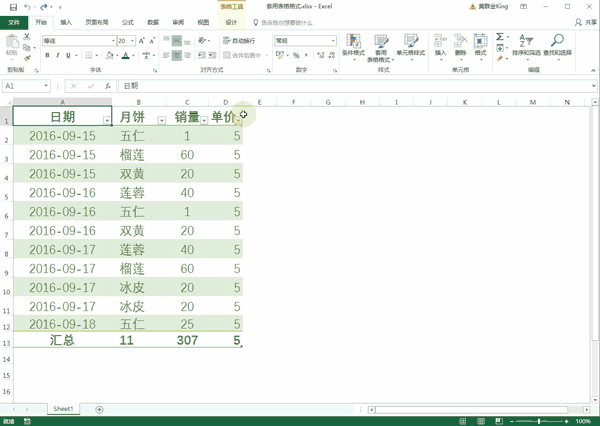Switch to the 插入 ribbon tab
This screenshot has height=426, width=600.
66,20
